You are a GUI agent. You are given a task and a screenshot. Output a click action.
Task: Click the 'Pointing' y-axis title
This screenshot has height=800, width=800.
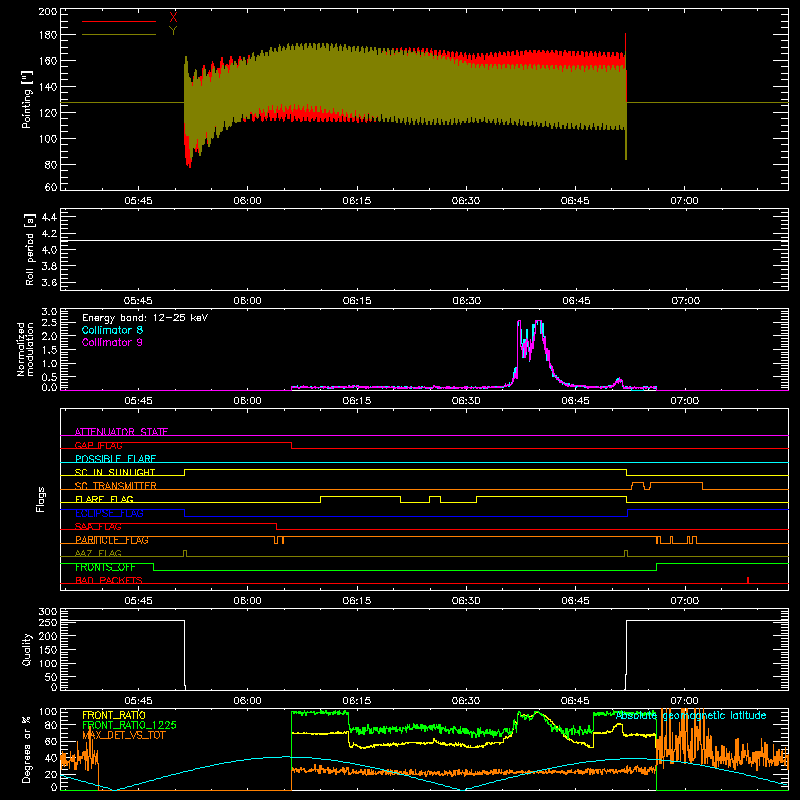27,99
